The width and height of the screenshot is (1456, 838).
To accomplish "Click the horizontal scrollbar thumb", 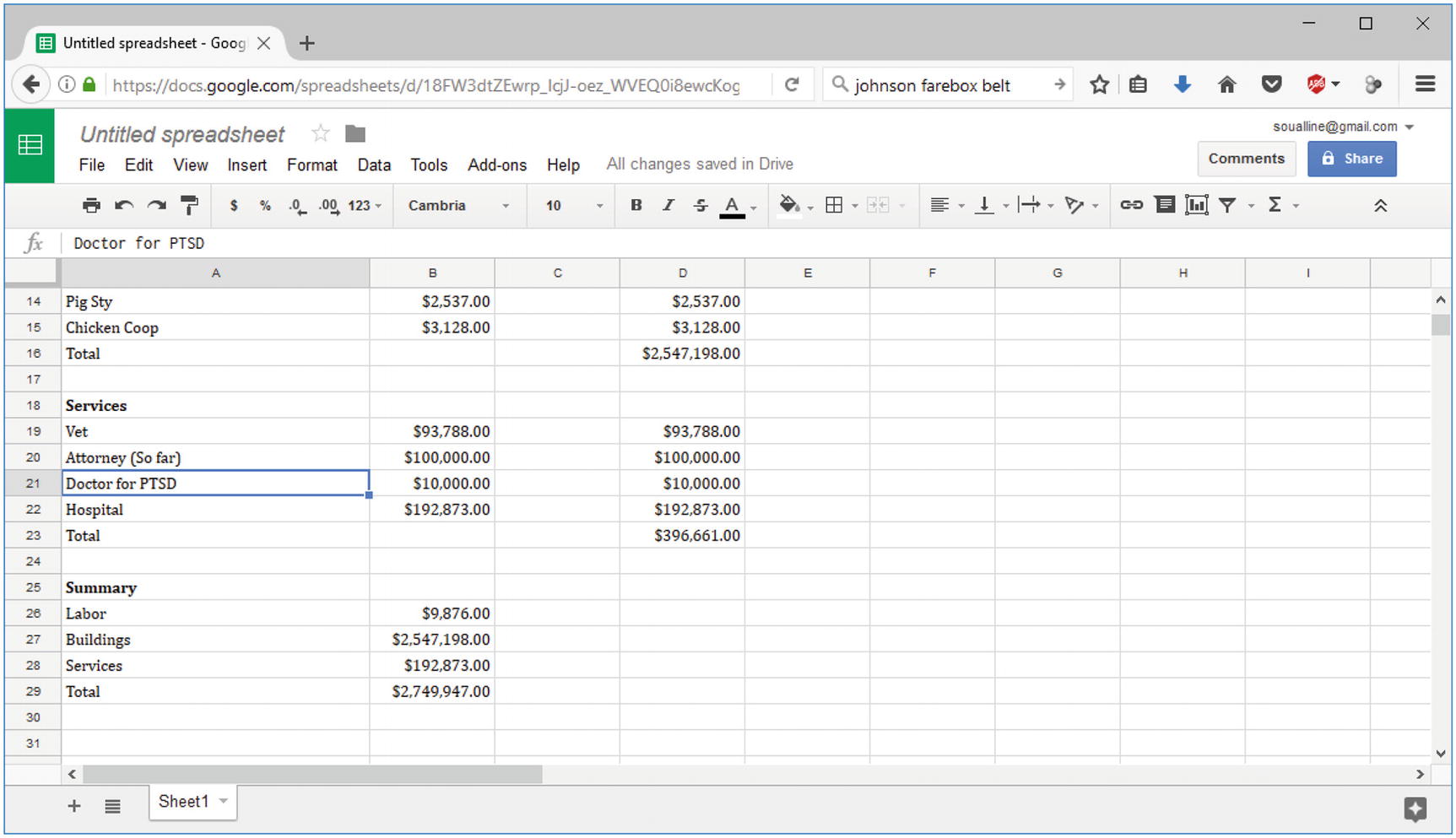I will [312, 774].
